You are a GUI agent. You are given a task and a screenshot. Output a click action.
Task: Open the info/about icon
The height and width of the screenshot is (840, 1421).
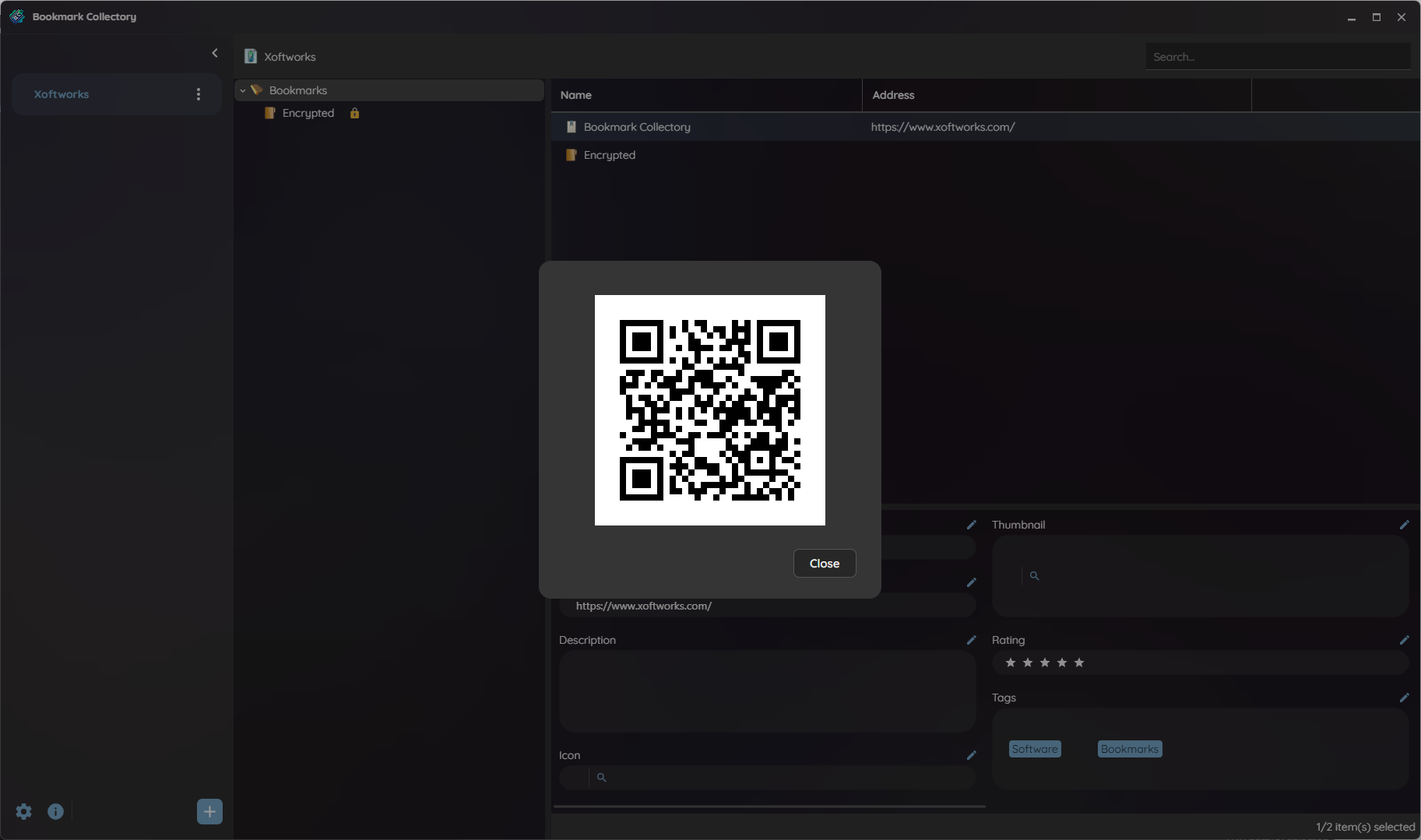point(55,811)
